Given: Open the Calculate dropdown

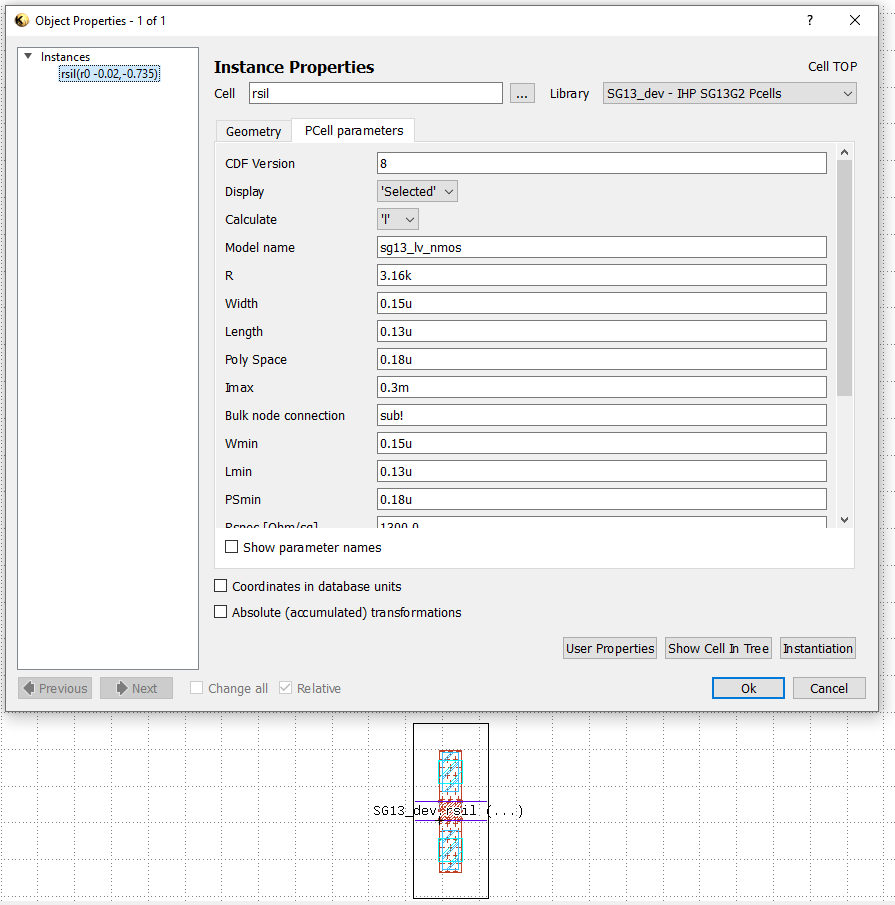Looking at the screenshot, I should tap(398, 219).
